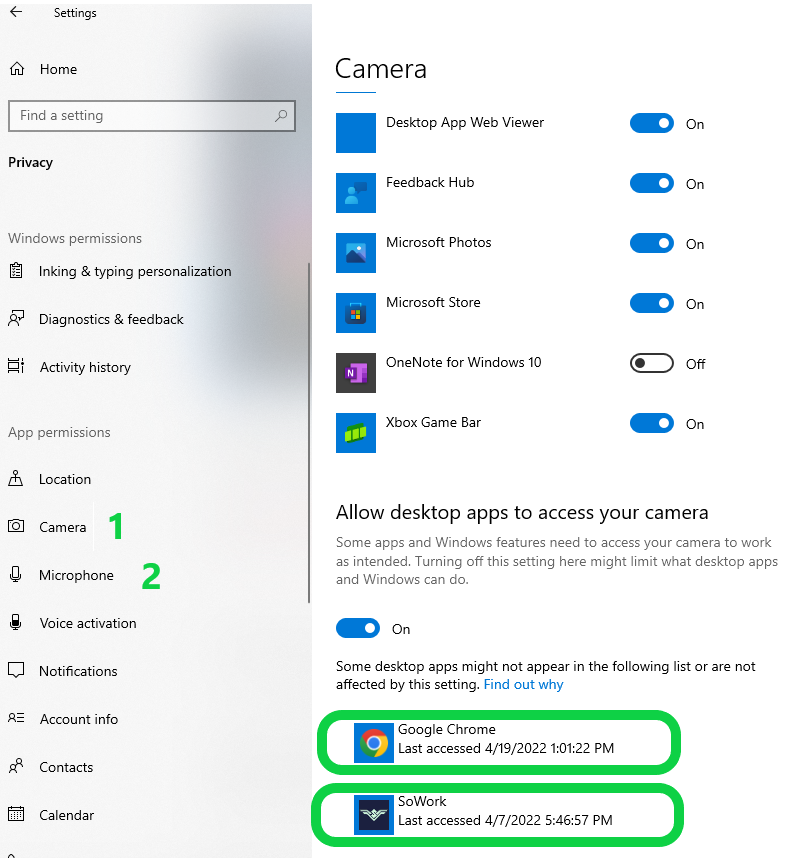Click the Find out why link
Viewport: 804px width, 858px height.
click(x=523, y=685)
